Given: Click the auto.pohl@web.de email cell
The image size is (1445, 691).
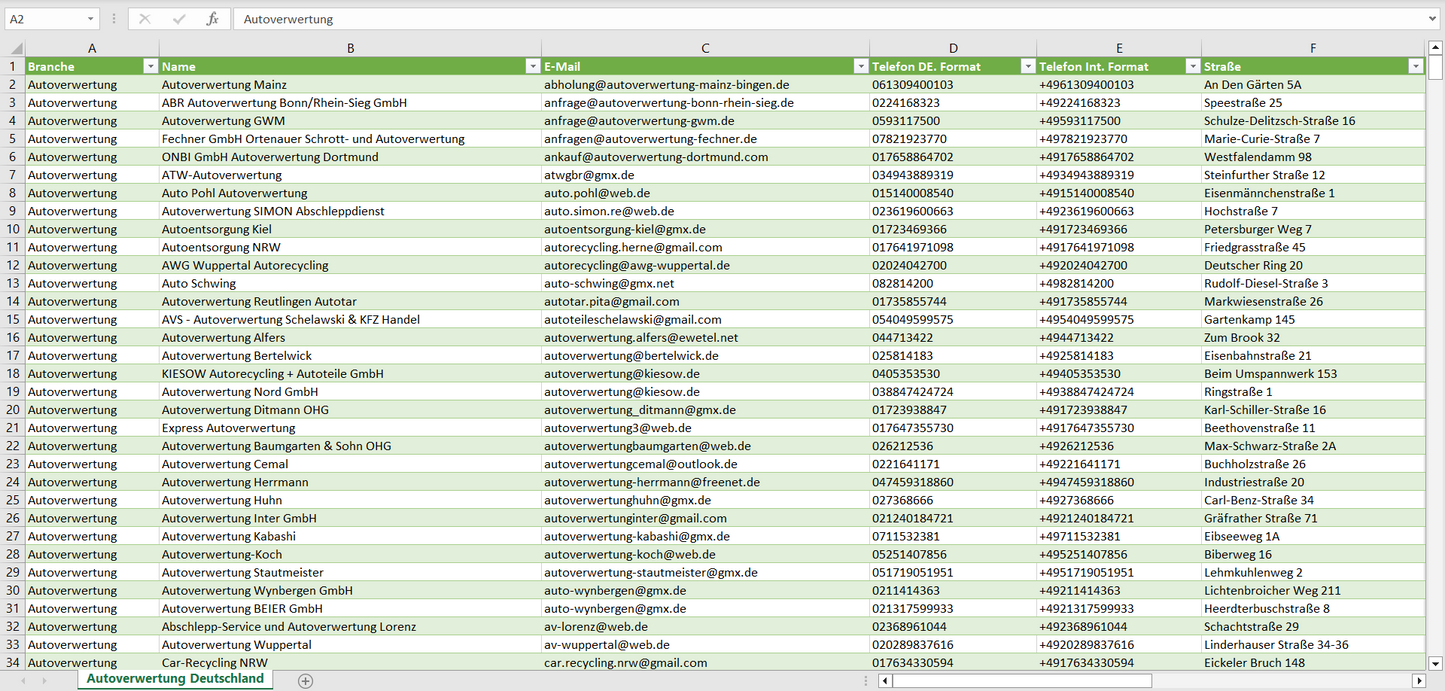Looking at the screenshot, I should click(x=597, y=193).
